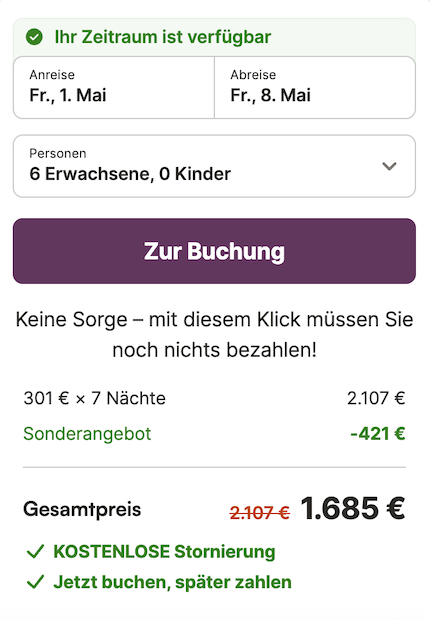Viewport: 430px width, 620px height.
Task: Click the Gesamtpreis label
Action: coord(82,509)
